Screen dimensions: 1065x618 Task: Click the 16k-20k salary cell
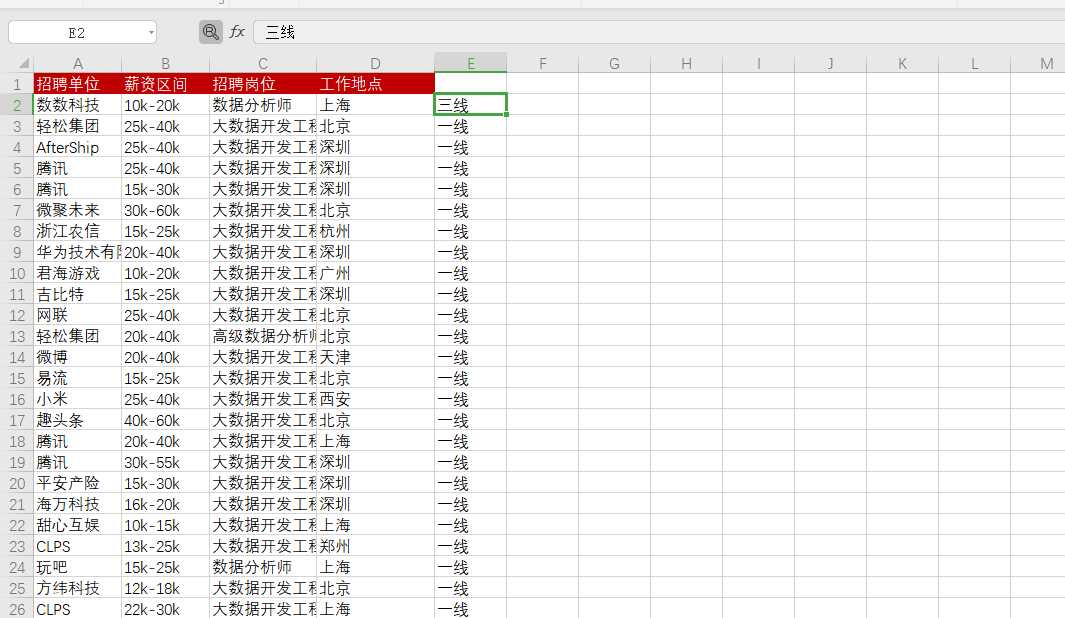pos(166,504)
